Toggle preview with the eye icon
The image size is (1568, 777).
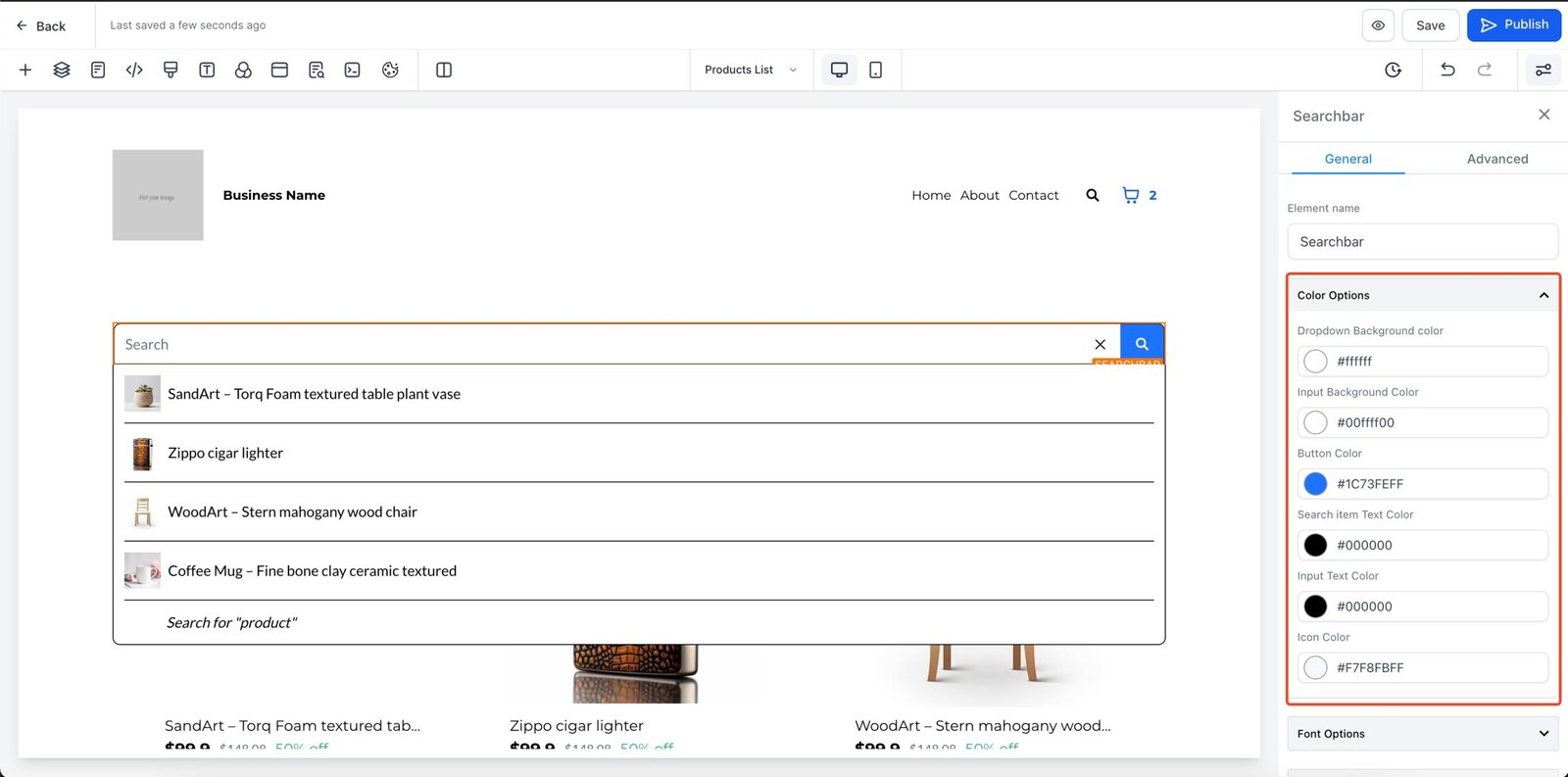tap(1378, 25)
